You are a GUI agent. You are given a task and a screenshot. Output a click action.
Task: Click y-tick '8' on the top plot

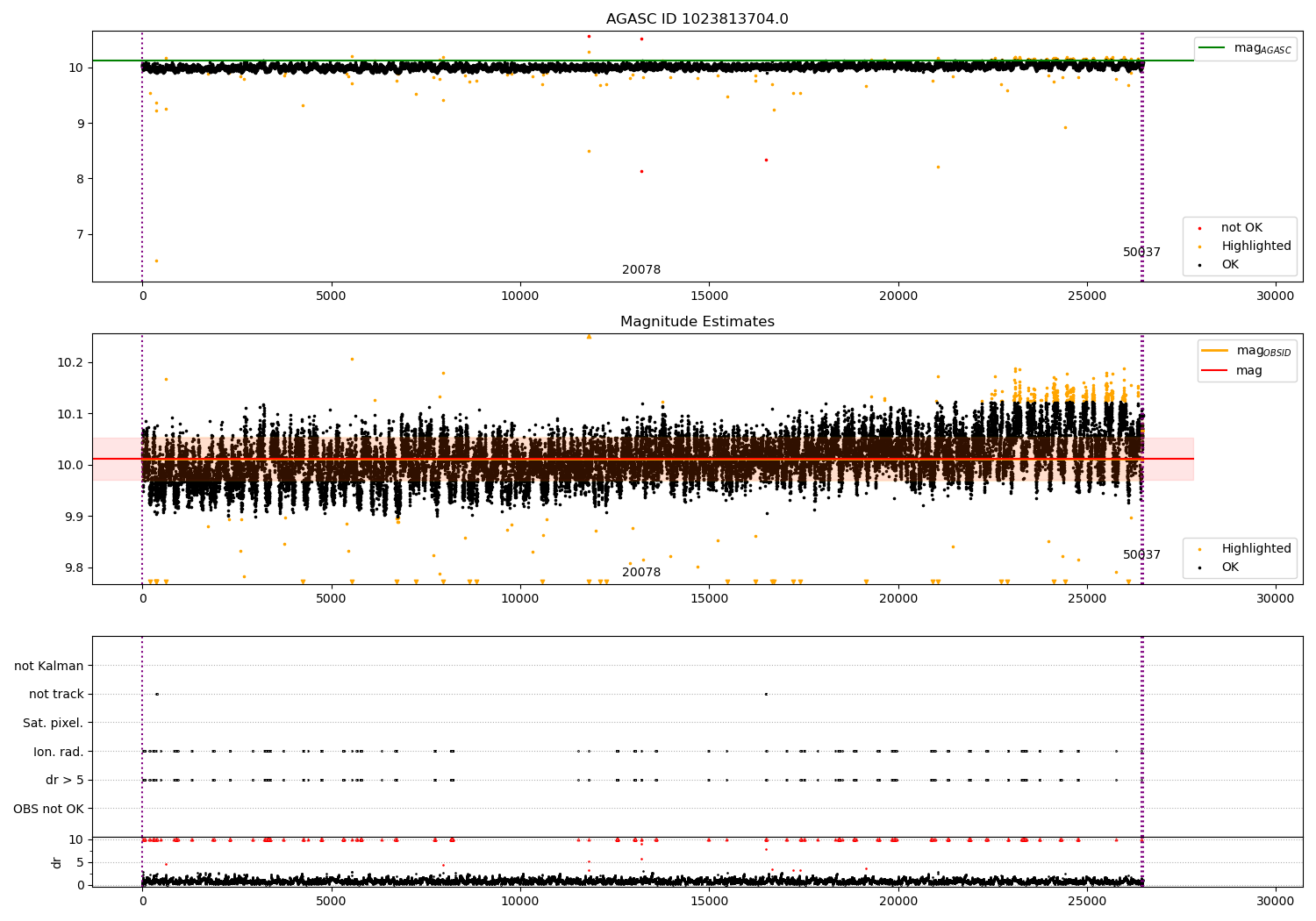[x=80, y=179]
